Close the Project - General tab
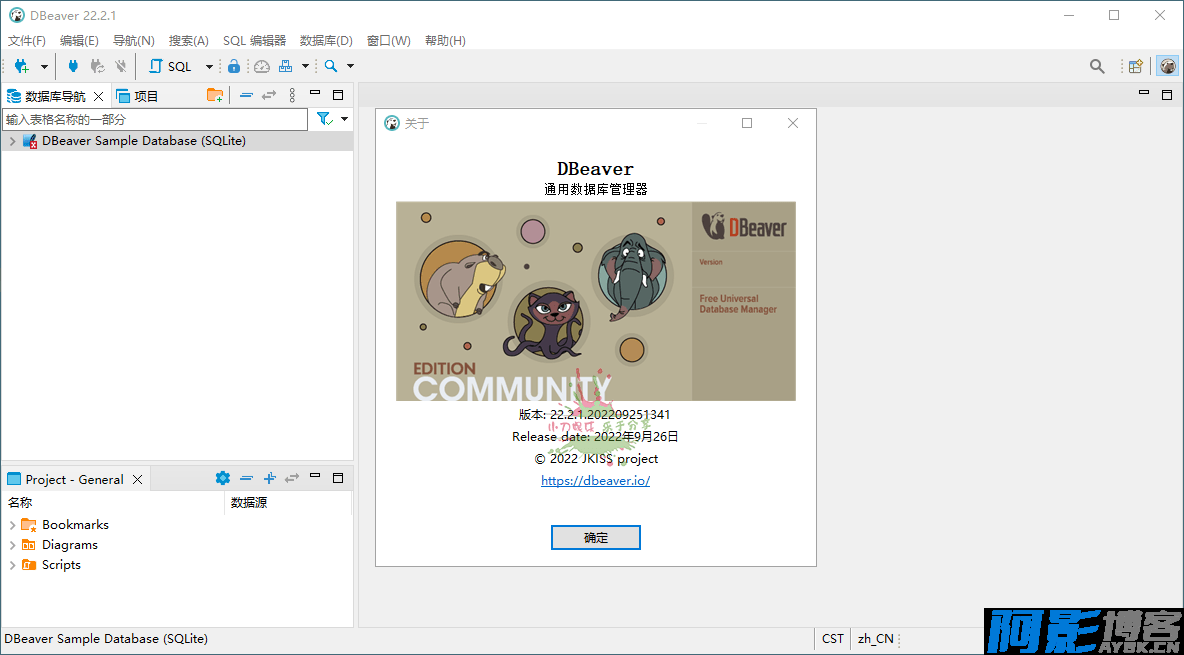 pos(137,480)
